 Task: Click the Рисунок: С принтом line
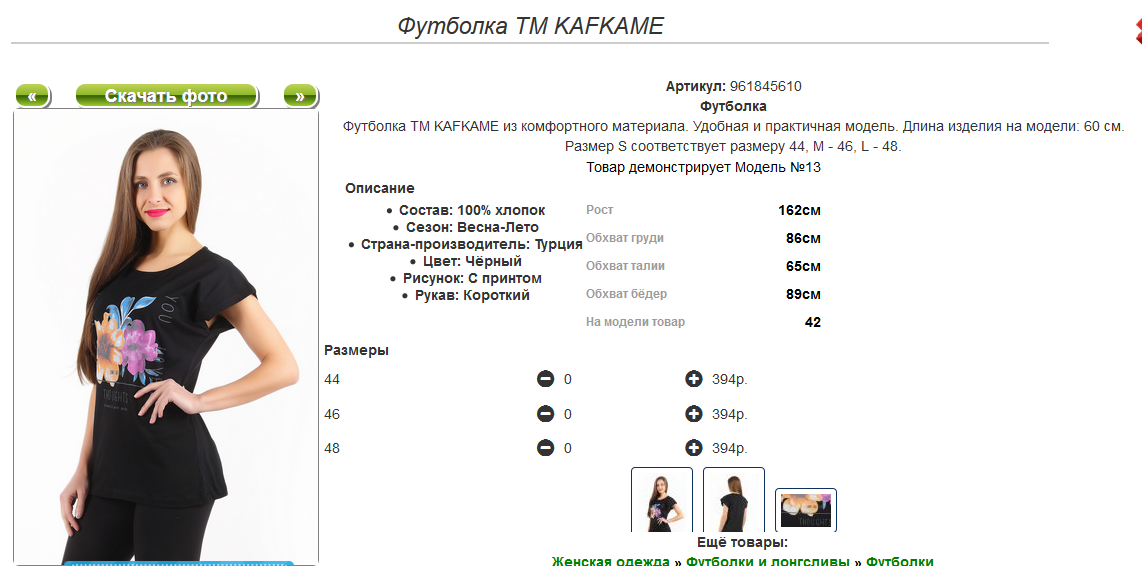472,278
